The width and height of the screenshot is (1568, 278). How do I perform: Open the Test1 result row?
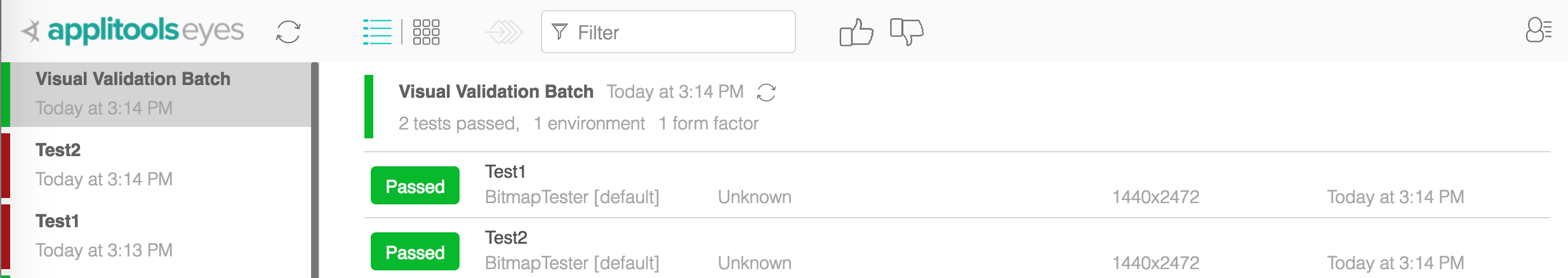pos(957,185)
